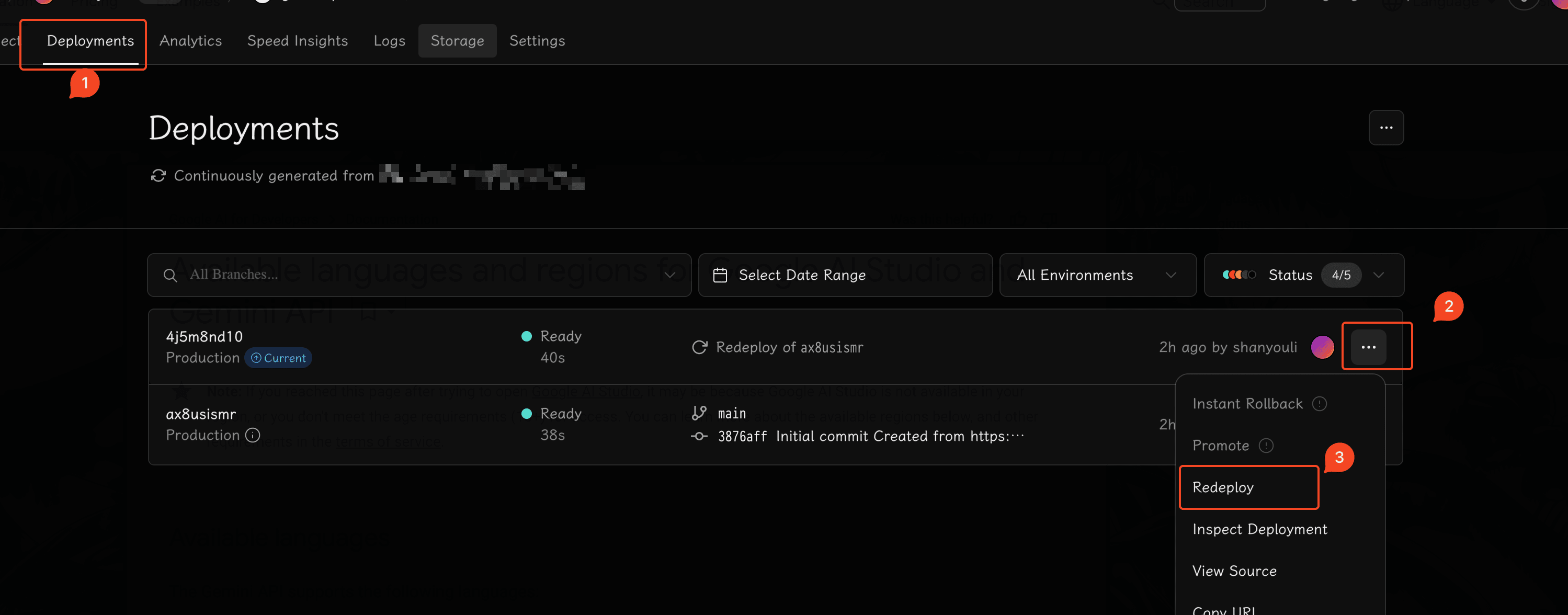Open the Settings tab
Screen dimensions: 1568x615
(537, 41)
